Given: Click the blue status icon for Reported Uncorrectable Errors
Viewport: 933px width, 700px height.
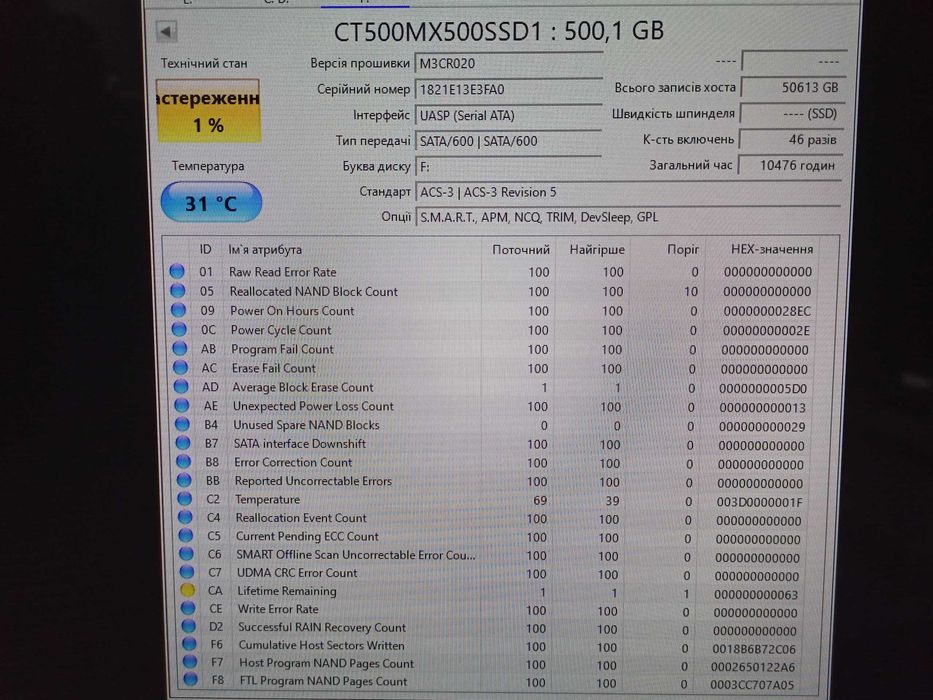Looking at the screenshot, I should [184, 479].
